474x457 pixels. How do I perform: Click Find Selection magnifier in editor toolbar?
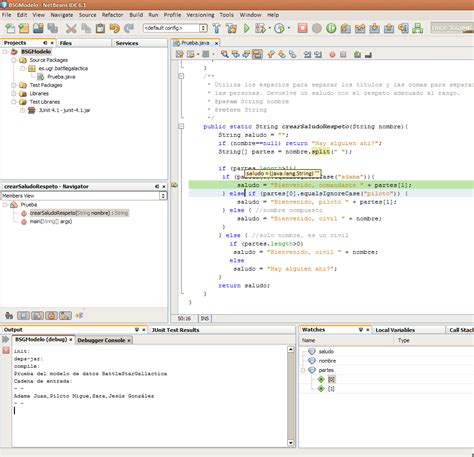coord(225,54)
